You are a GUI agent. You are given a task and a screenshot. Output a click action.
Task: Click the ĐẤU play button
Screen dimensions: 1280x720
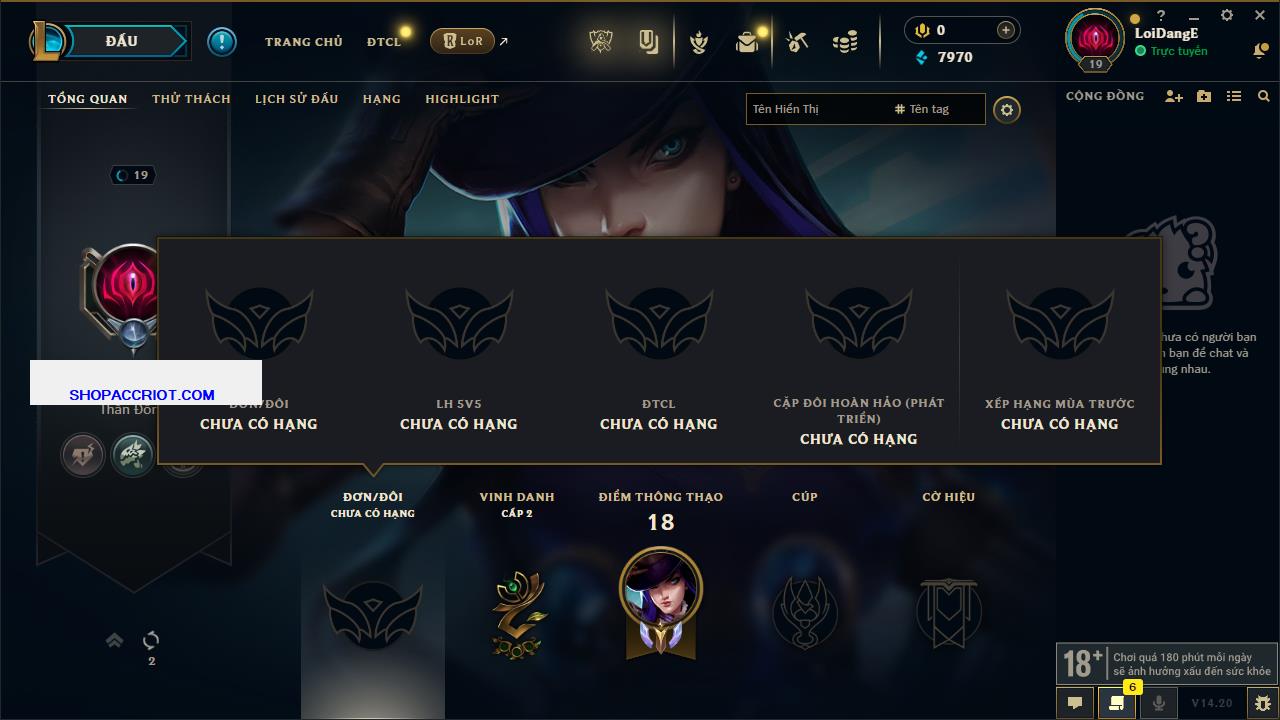pyautogui.click(x=122, y=41)
